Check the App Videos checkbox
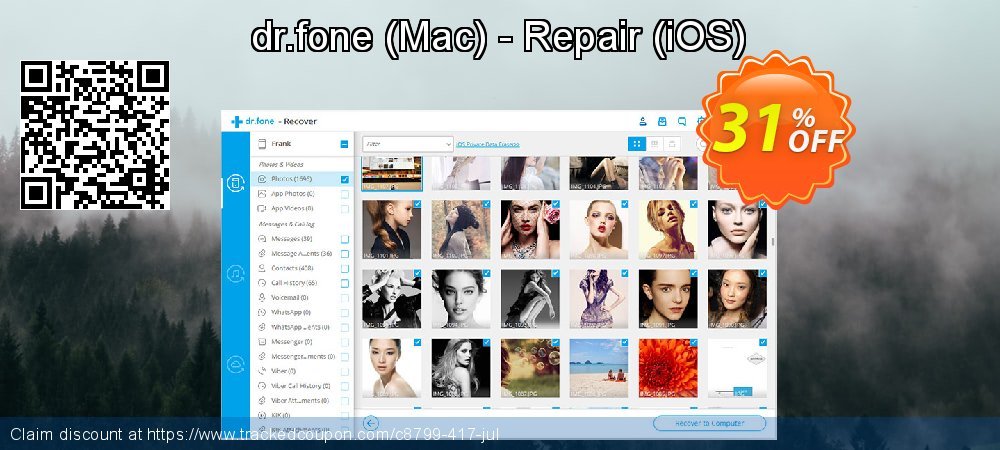 click(x=344, y=208)
